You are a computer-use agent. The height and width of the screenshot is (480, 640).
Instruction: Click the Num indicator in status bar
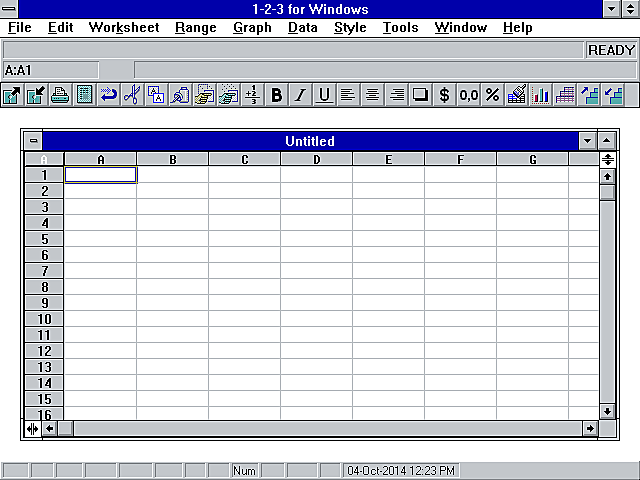(x=244, y=471)
